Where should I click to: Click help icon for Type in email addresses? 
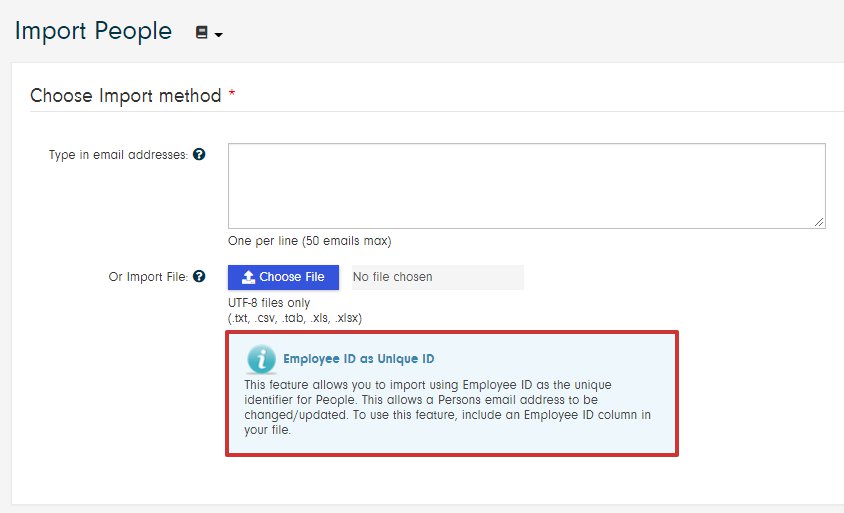(x=199, y=155)
